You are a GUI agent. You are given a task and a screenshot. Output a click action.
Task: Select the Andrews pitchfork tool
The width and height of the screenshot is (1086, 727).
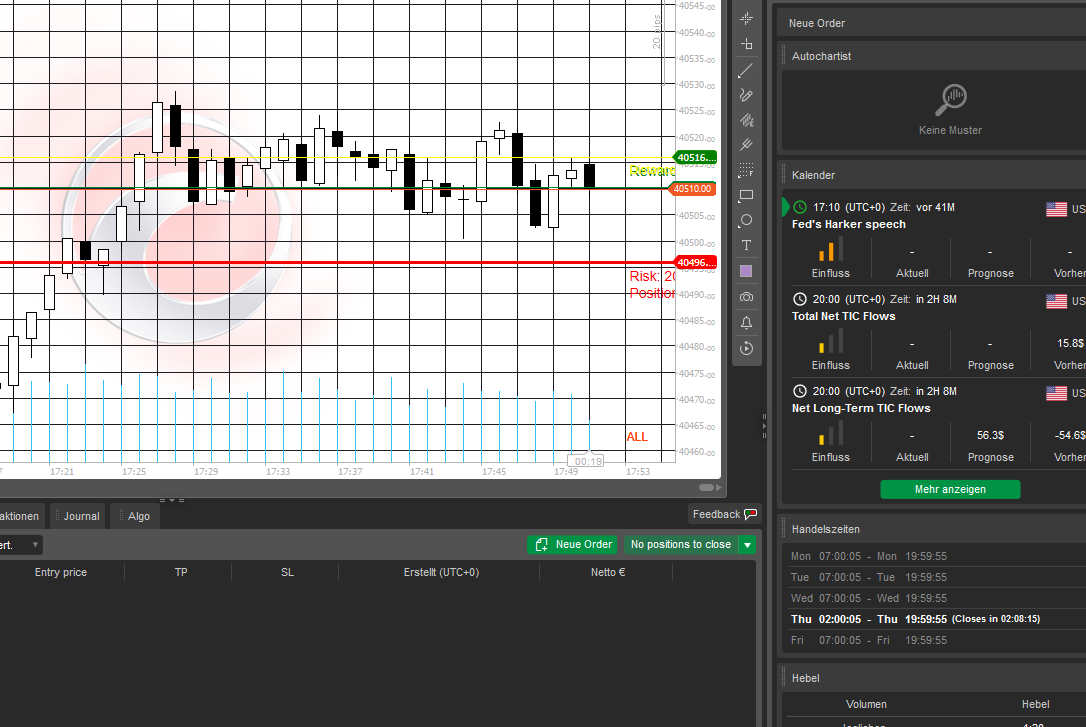pos(746,145)
